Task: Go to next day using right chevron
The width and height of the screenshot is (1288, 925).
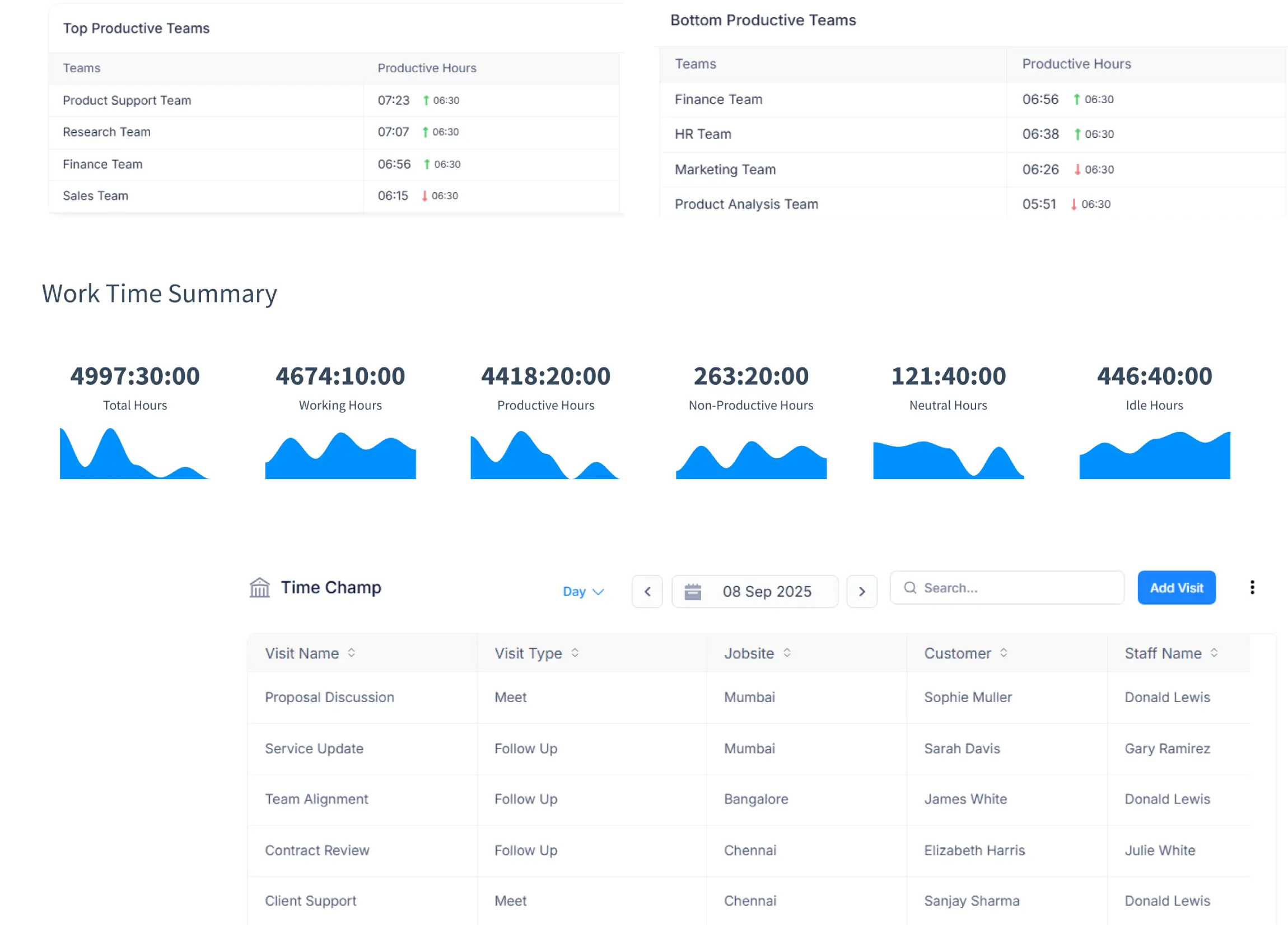Action: pos(861,591)
